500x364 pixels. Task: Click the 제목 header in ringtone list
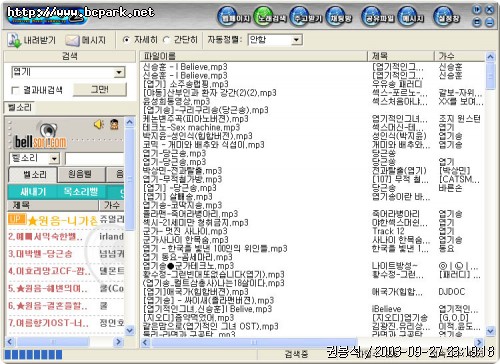(53, 205)
